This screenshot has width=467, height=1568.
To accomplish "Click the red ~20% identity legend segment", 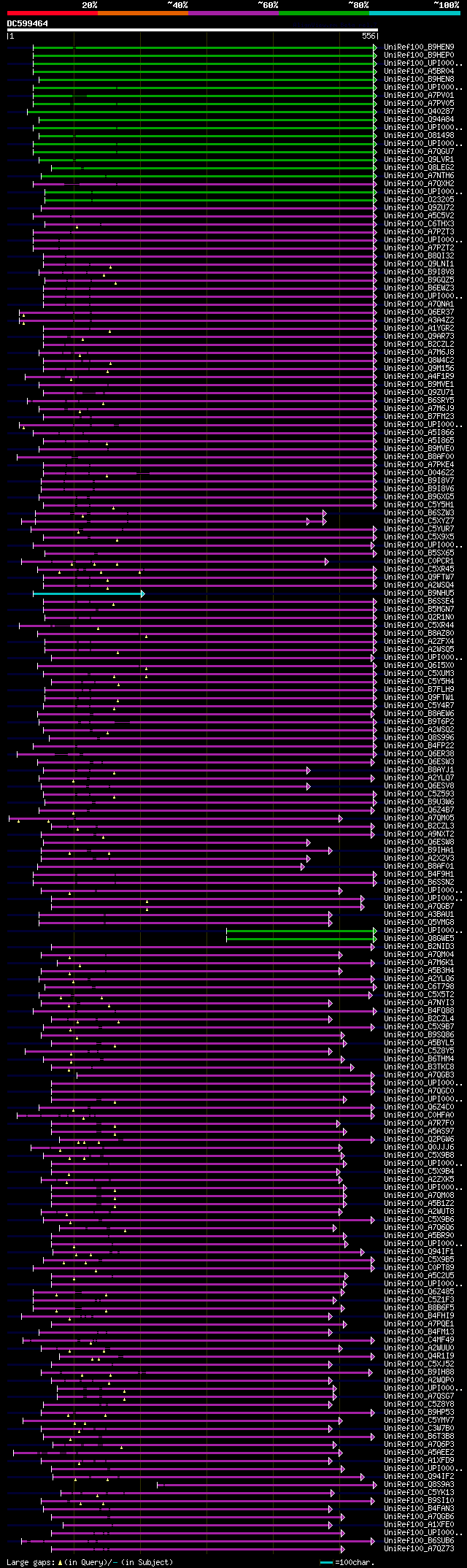I will (52, 13).
